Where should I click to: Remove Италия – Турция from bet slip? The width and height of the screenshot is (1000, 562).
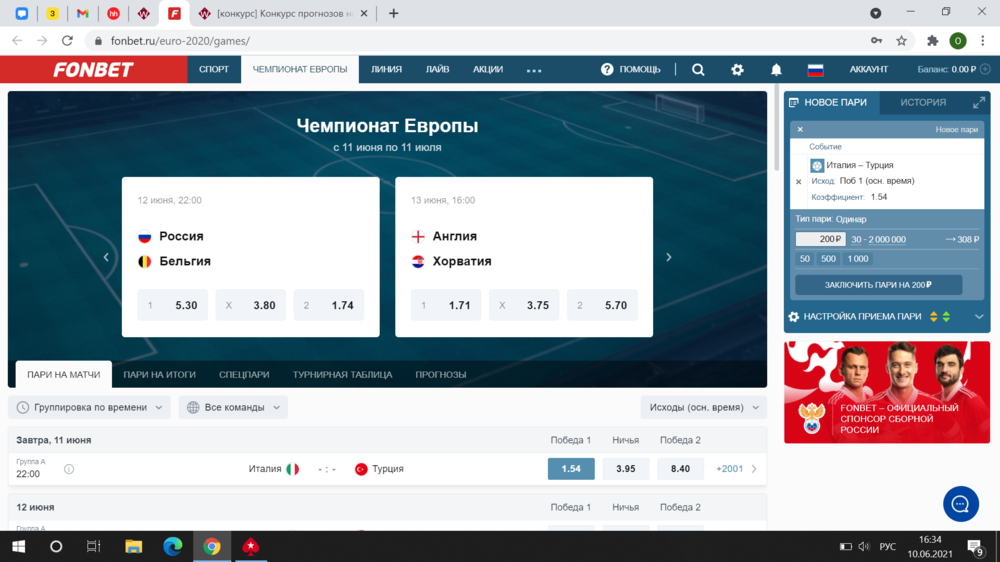798,182
